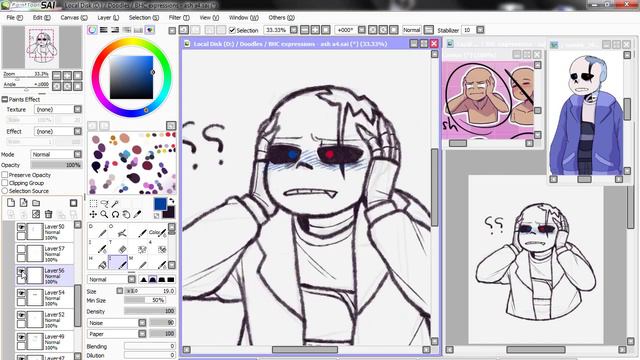Select the Lasso tool
This screenshot has width=640, height=360.
point(104,203)
